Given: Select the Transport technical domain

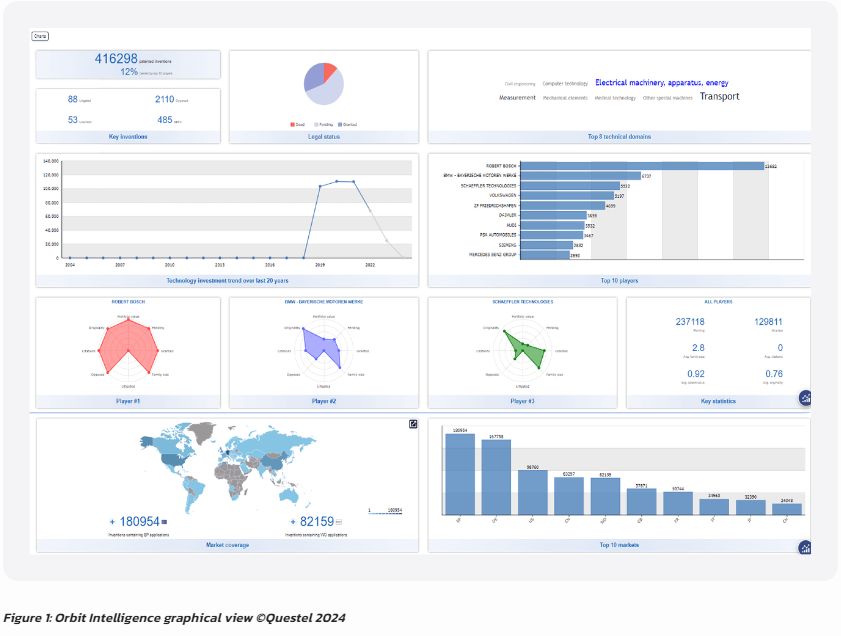Looking at the screenshot, I should point(719,97).
